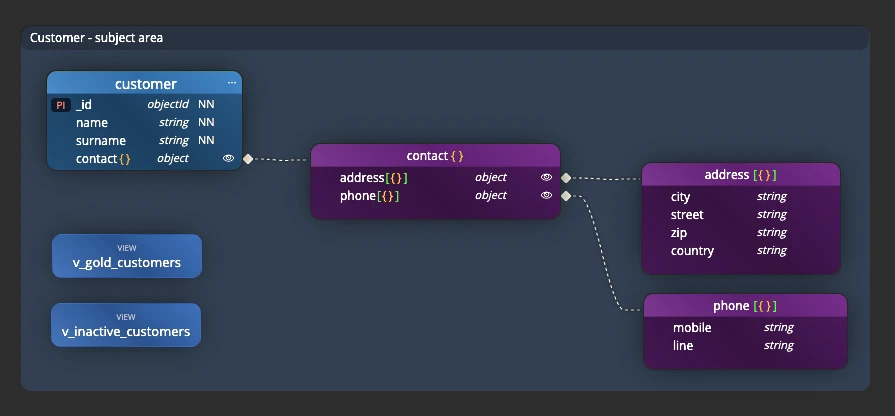The height and width of the screenshot is (416, 895).
Task: Select the _id field in customer
Action: click(144, 105)
